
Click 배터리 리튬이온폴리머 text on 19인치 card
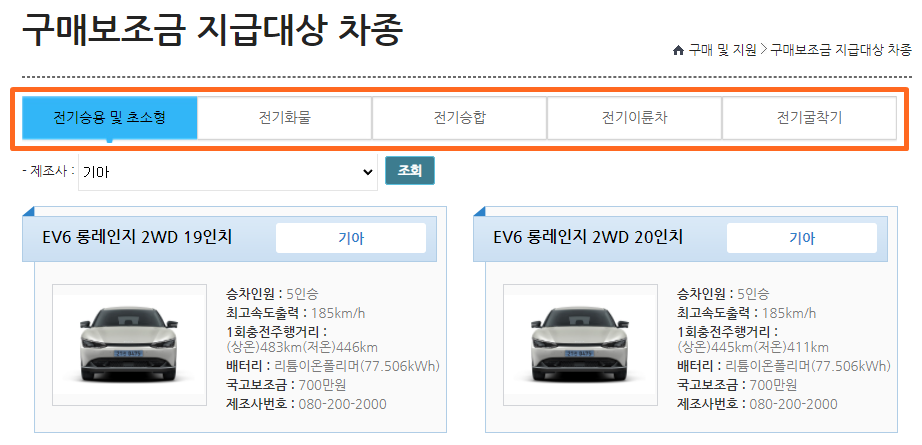[x=333, y=366]
